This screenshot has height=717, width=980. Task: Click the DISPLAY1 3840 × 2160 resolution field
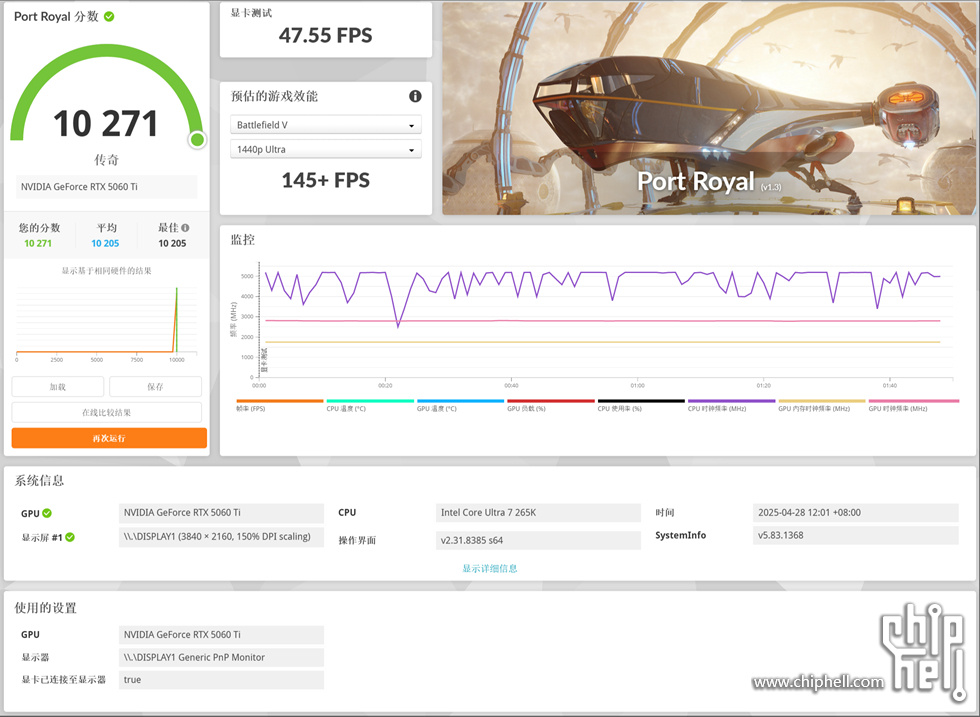221,537
